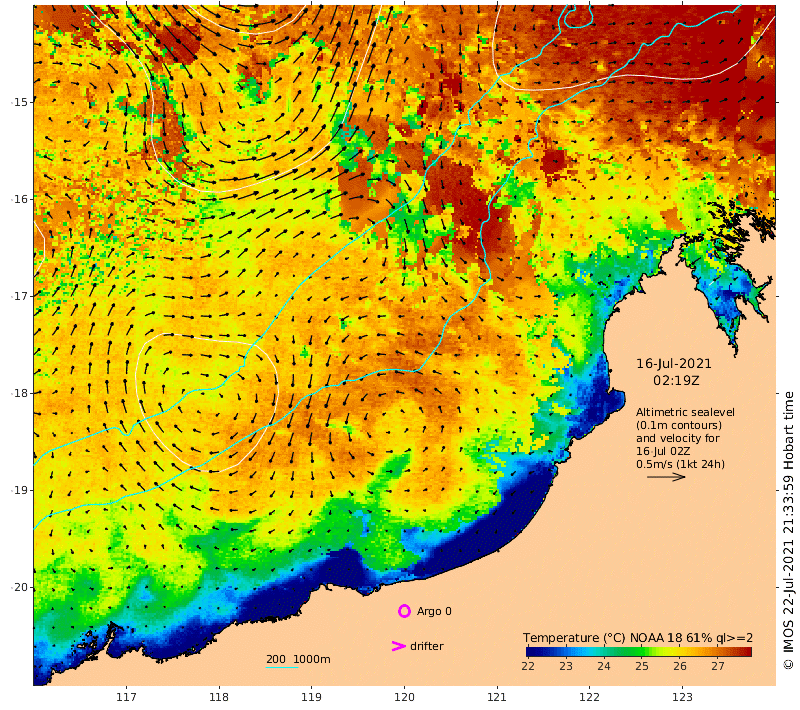This screenshot has width=800, height=710.
Task: Select the '16-Jul-2021' date text
Action: (673, 364)
